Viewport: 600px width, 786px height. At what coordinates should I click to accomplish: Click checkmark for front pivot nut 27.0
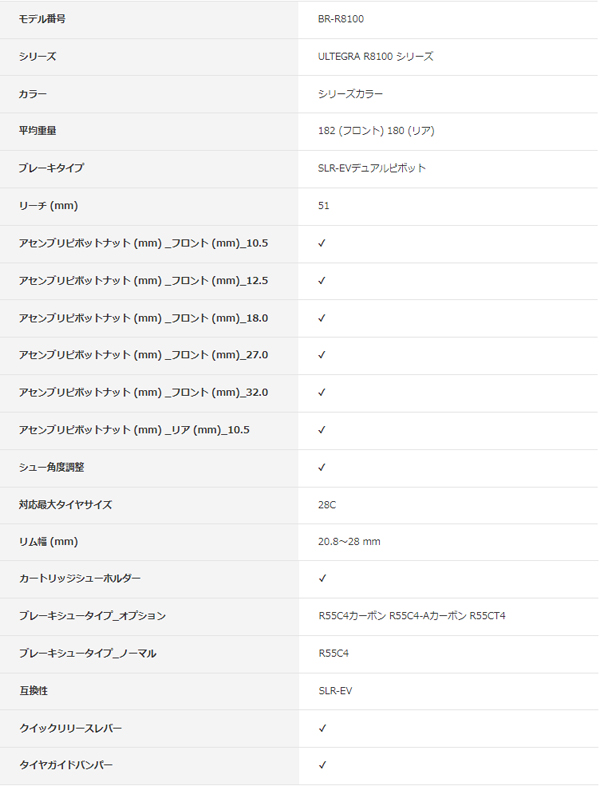(322, 355)
